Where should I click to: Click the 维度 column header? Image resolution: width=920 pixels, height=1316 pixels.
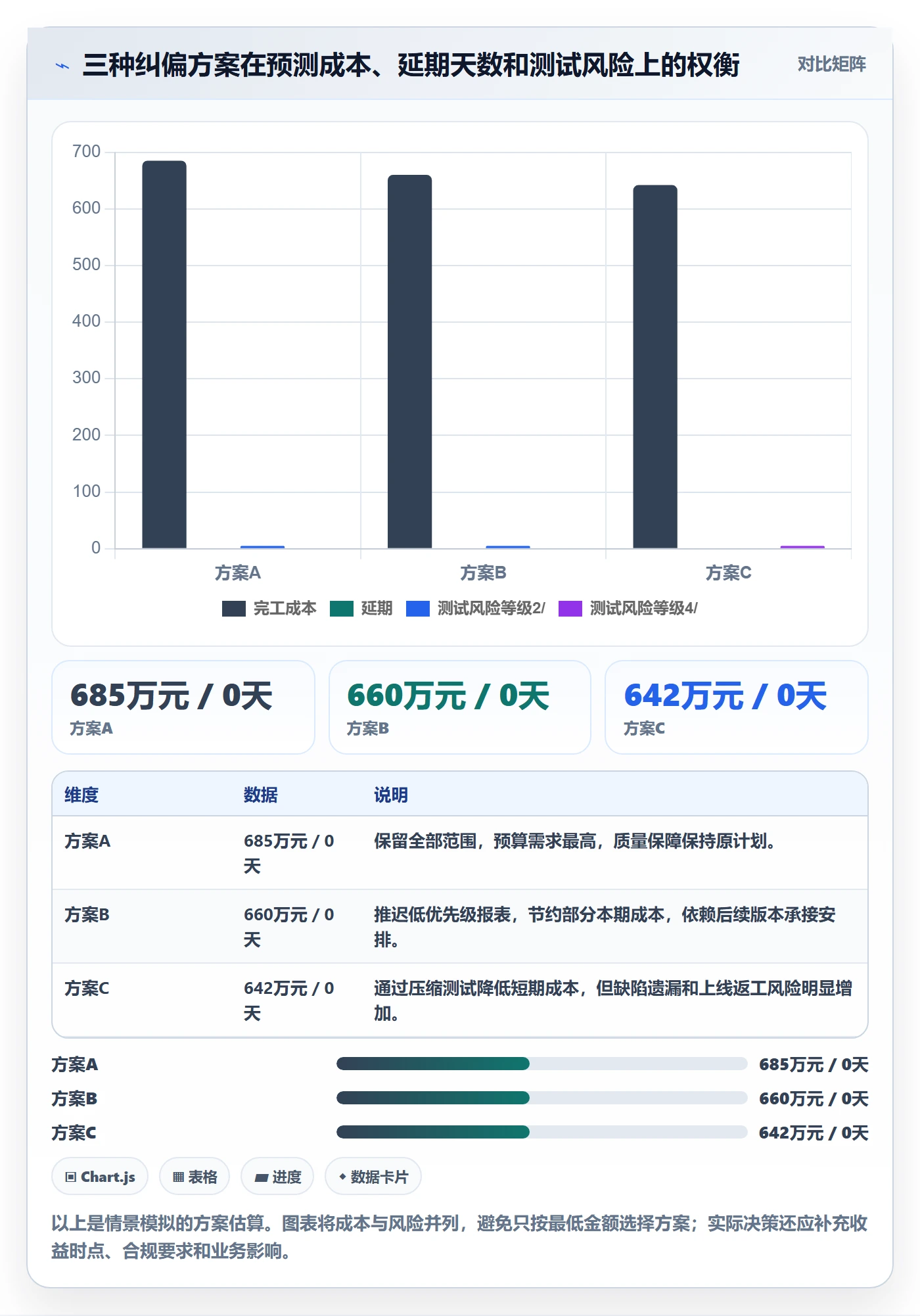point(81,795)
